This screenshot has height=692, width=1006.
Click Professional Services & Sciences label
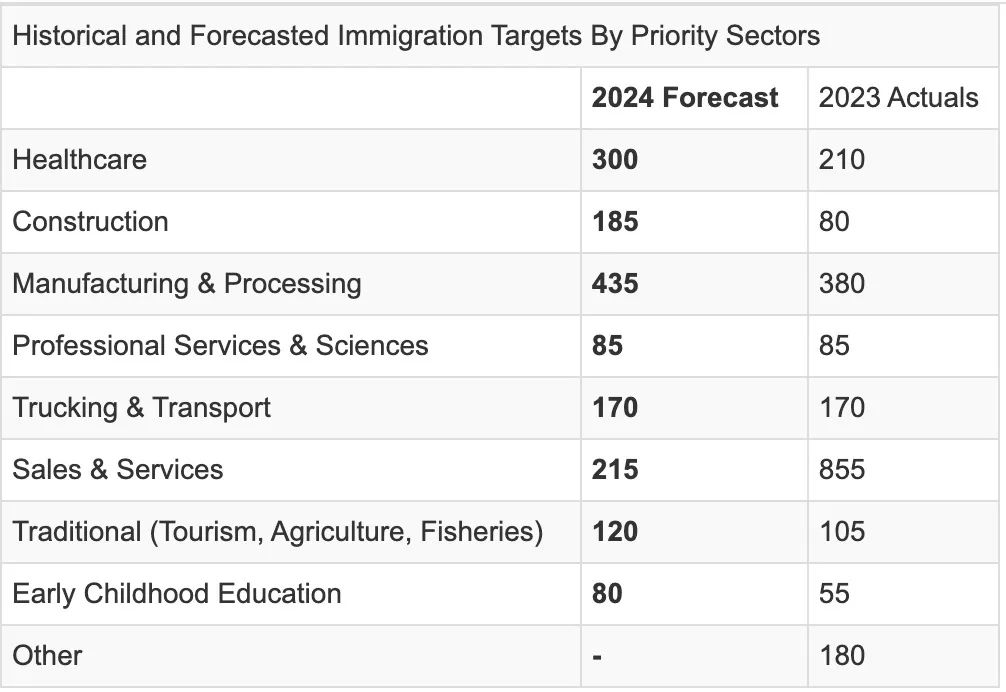(x=220, y=346)
